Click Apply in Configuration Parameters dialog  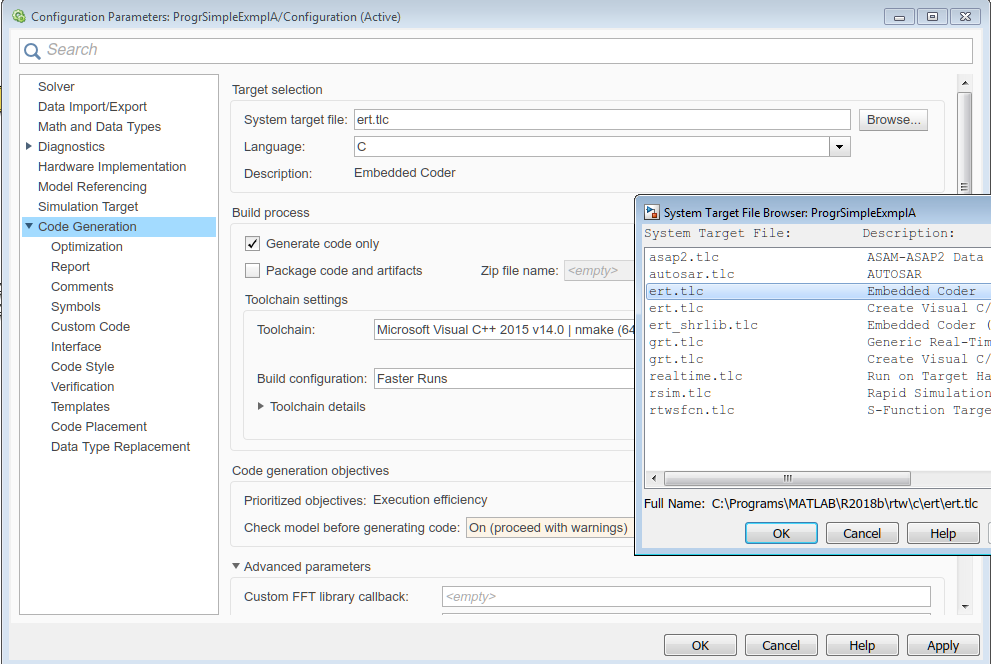coord(943,646)
